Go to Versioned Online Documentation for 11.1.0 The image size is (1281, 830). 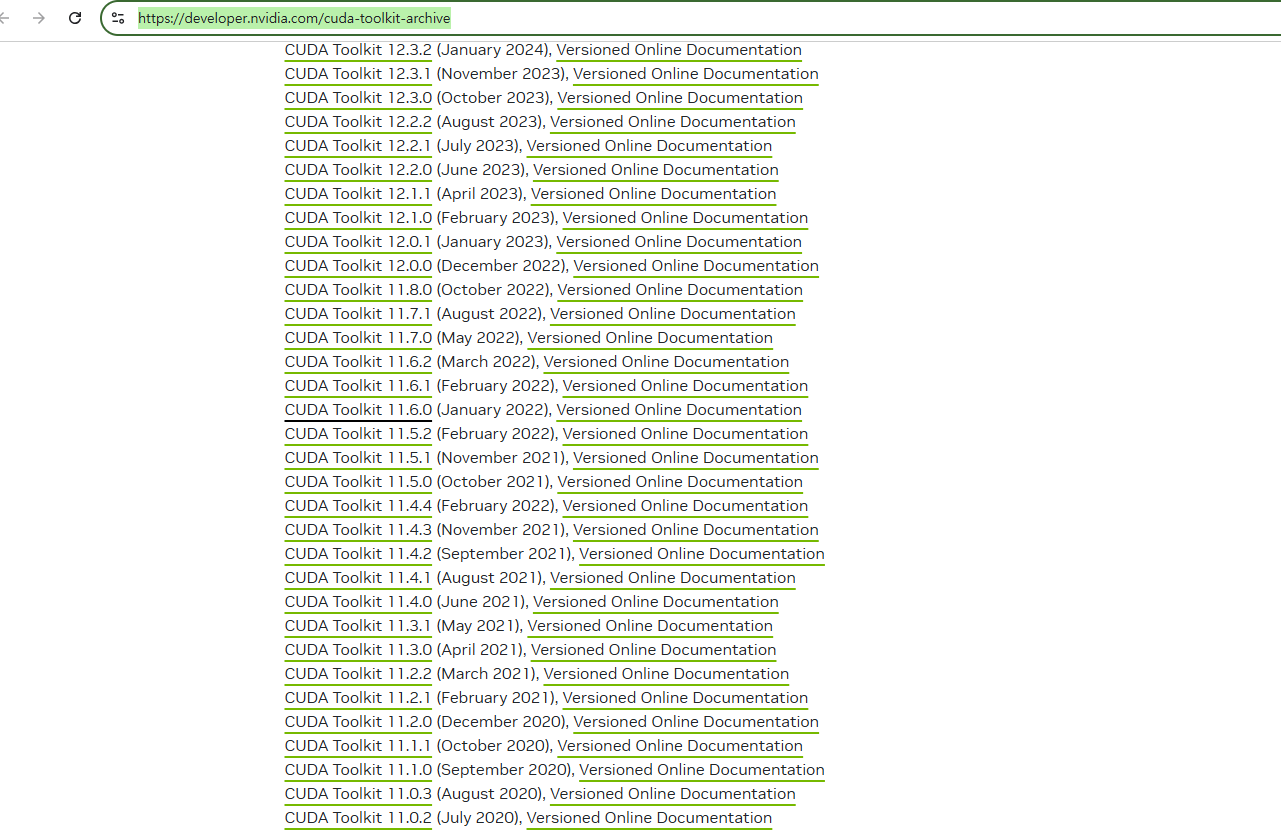tap(702, 770)
